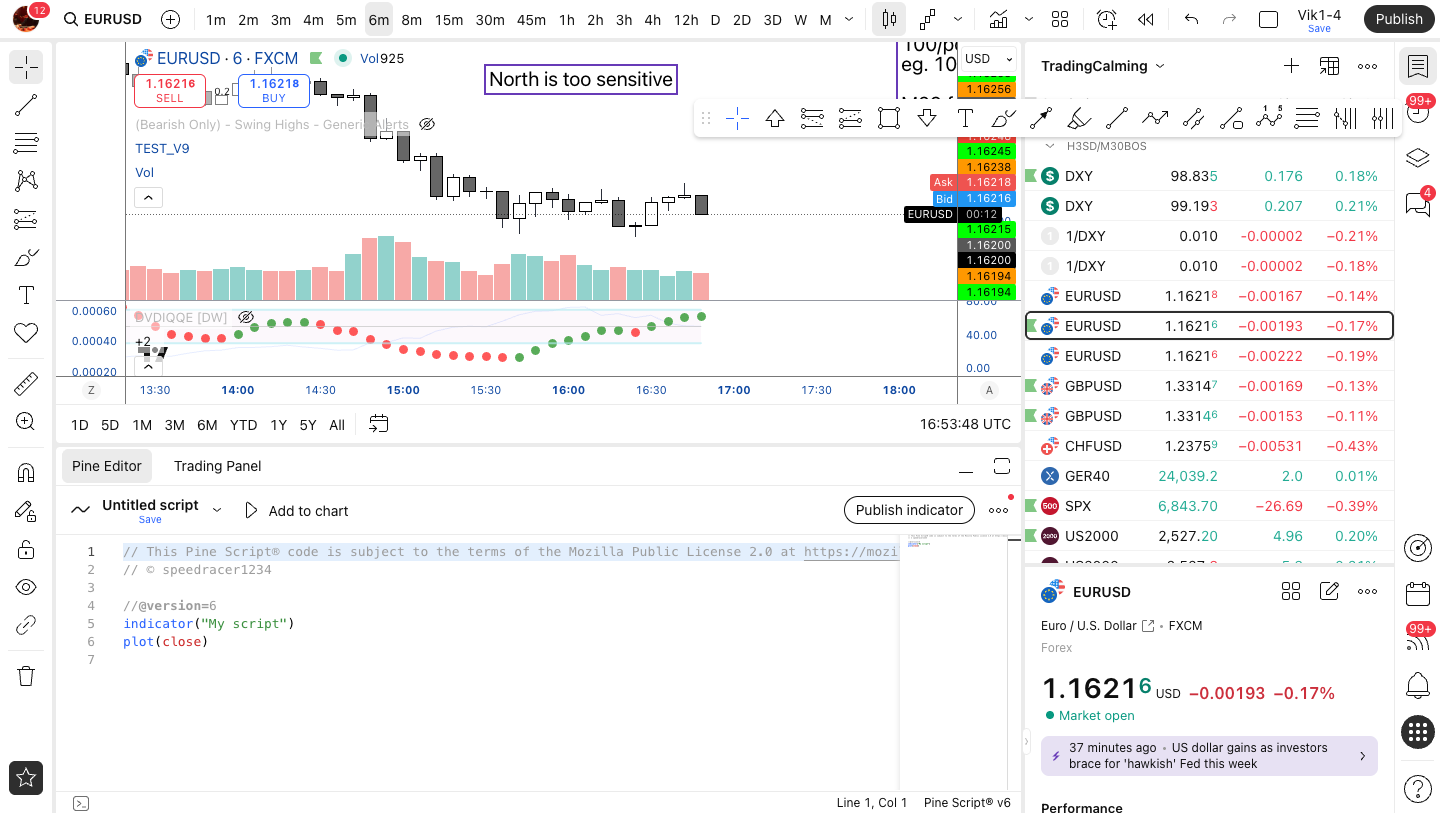
Task: Open the notifications bell icon
Action: (x=1418, y=686)
